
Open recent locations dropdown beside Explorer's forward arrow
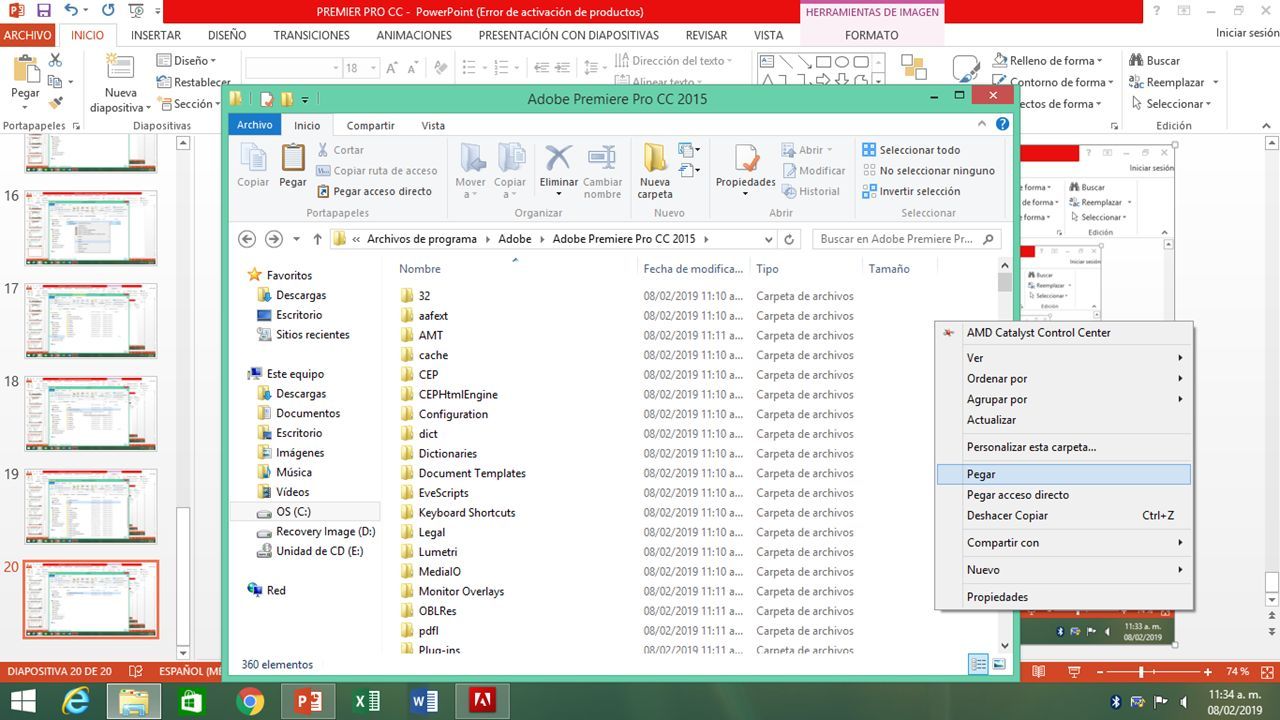[x=296, y=239]
